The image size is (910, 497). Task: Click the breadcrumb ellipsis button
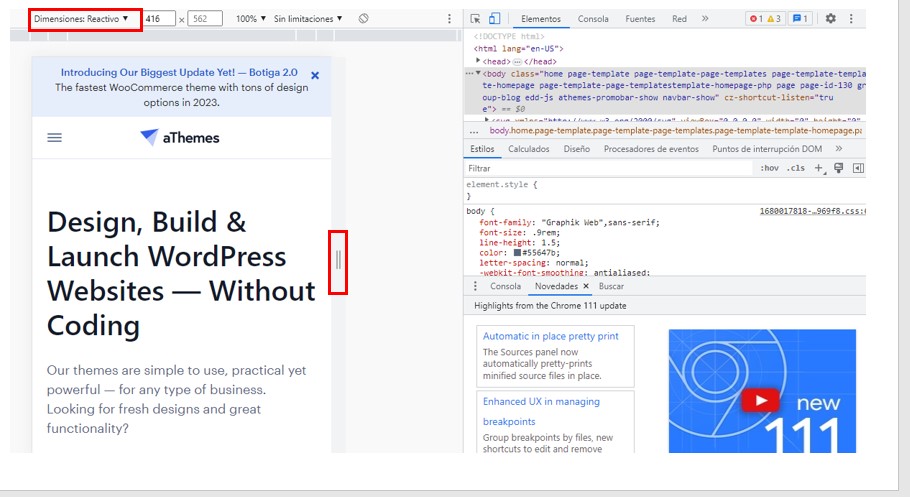(x=474, y=131)
